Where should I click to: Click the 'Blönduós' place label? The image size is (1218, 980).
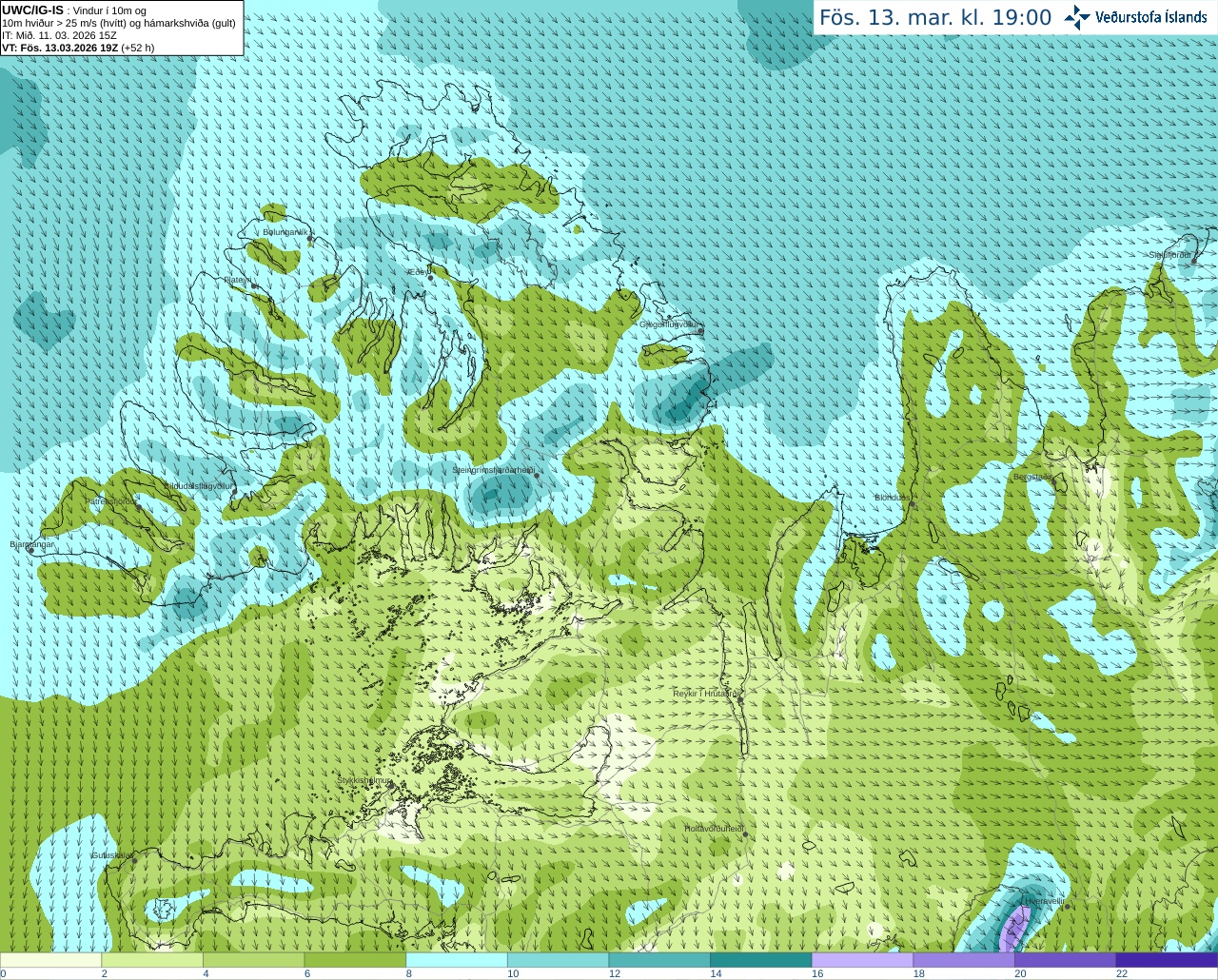click(893, 498)
